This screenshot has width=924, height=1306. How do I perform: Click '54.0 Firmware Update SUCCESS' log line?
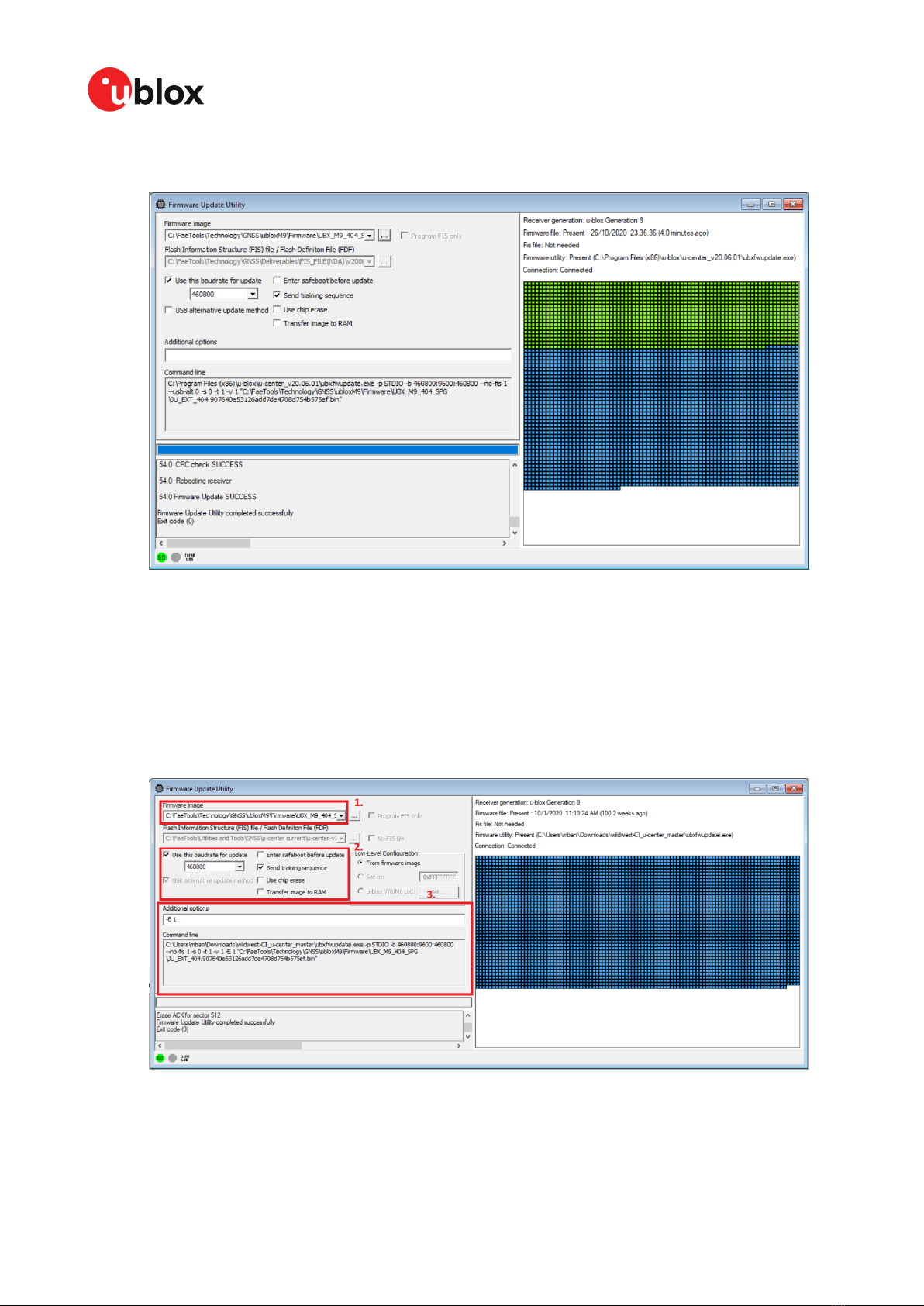point(208,497)
